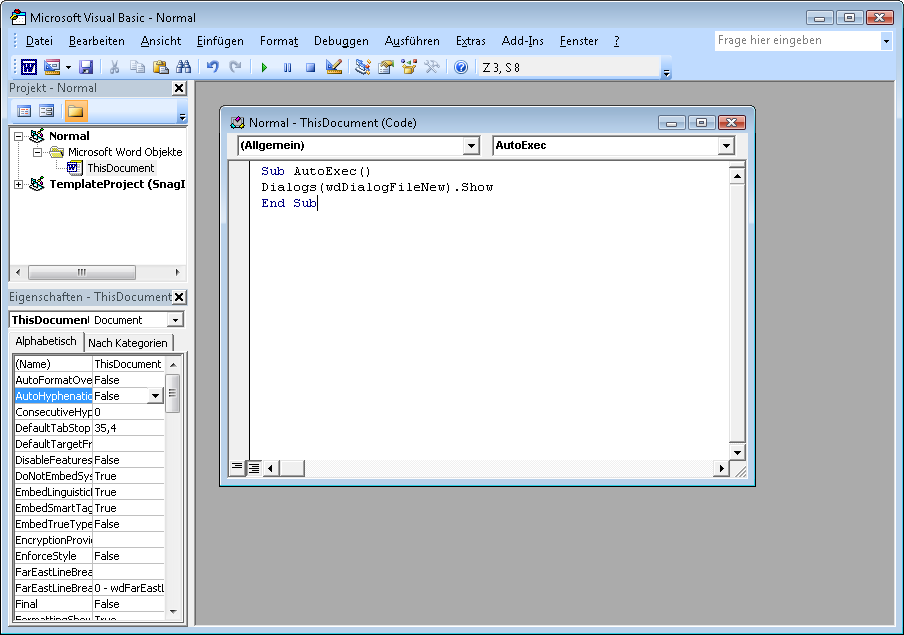Open the Debuggen menu
The image size is (904, 635).
tap(341, 41)
